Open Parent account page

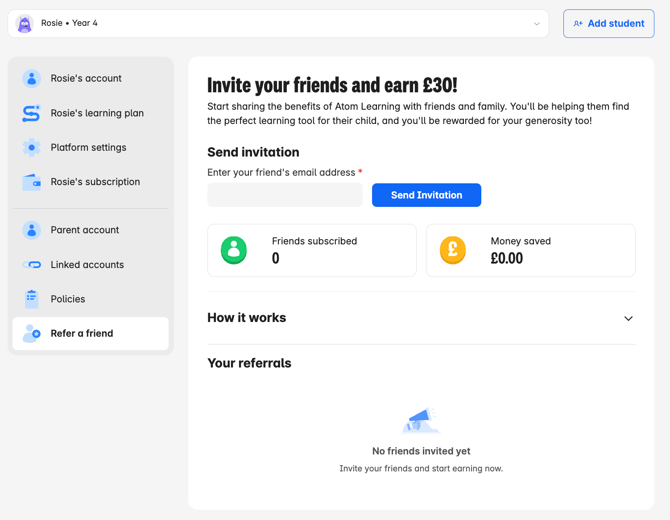[91, 230]
